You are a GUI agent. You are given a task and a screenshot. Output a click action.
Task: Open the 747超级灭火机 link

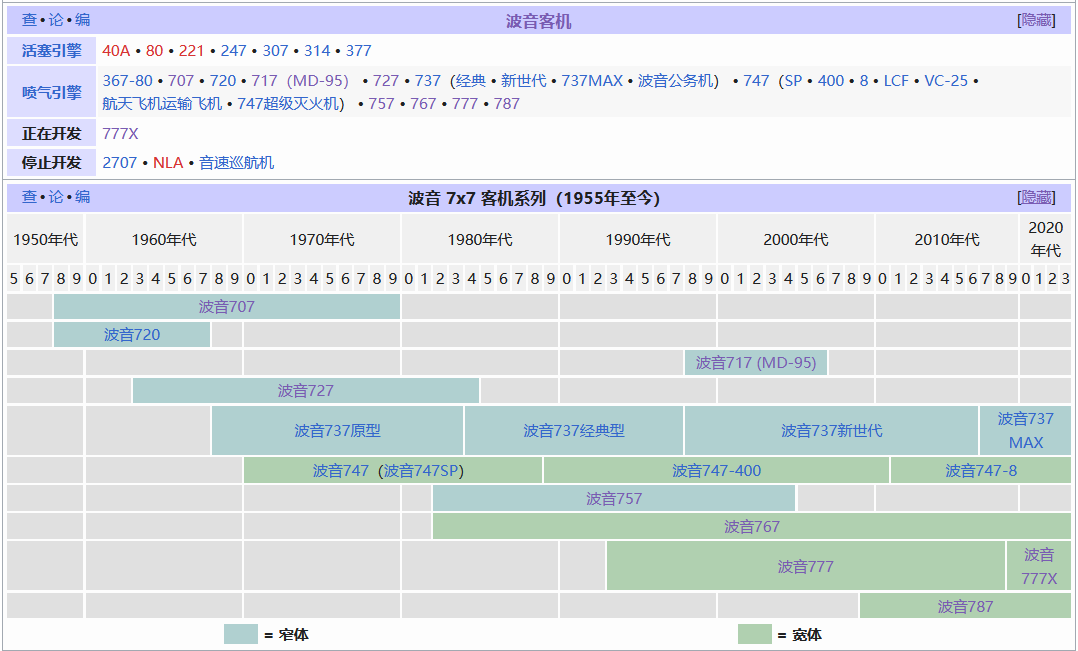click(288, 104)
